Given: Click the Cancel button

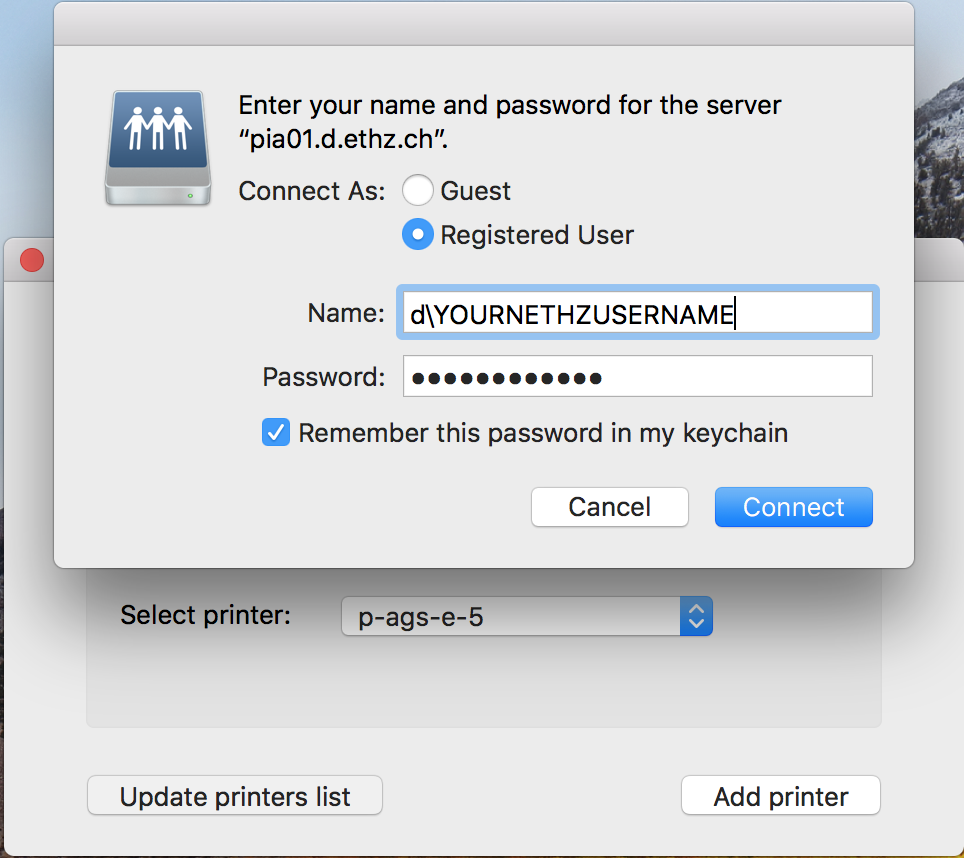Looking at the screenshot, I should [609, 507].
